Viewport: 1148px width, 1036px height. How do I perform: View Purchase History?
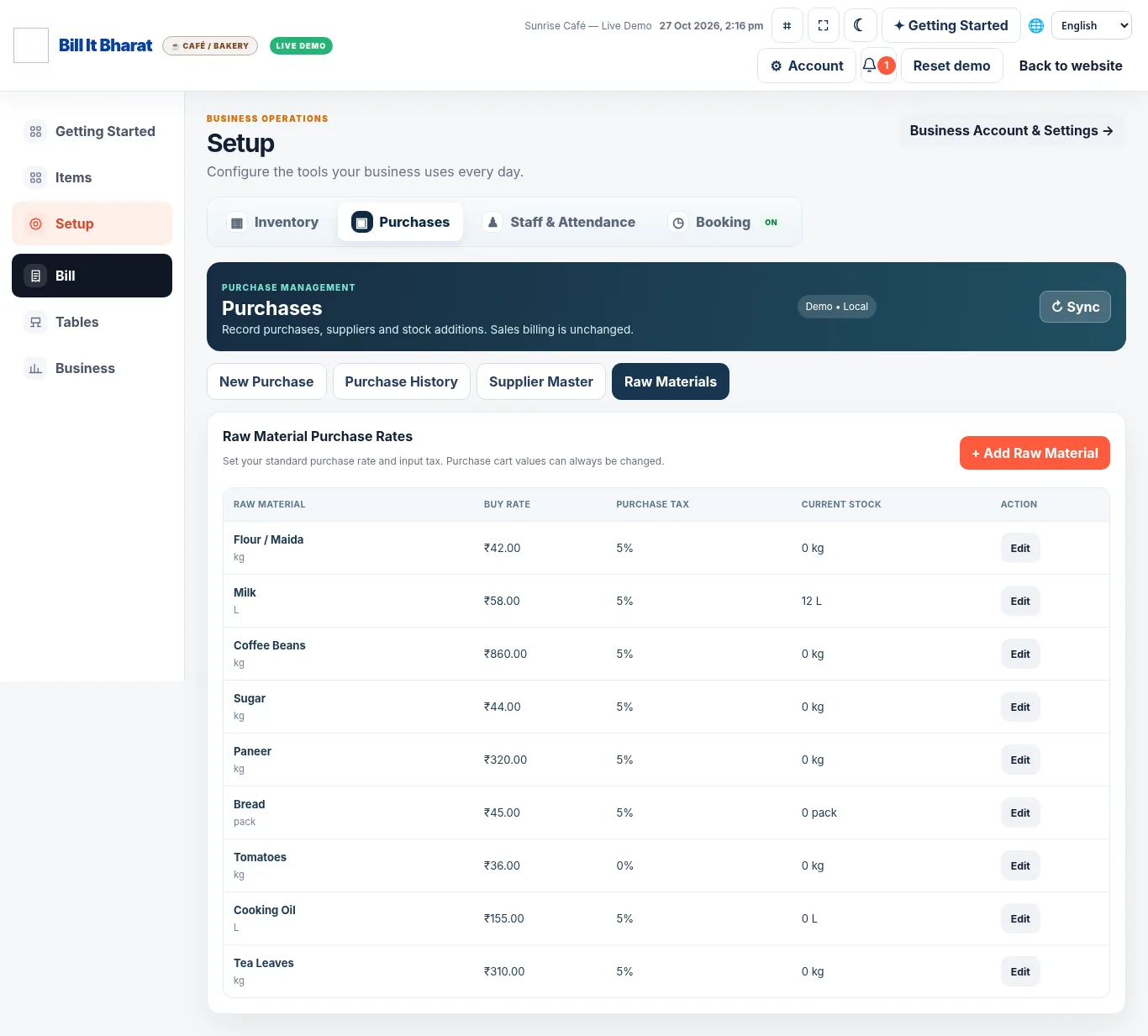(x=401, y=381)
